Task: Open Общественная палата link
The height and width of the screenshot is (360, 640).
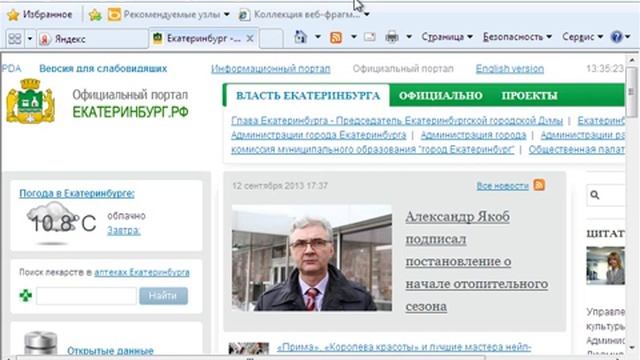Action: coord(577,149)
